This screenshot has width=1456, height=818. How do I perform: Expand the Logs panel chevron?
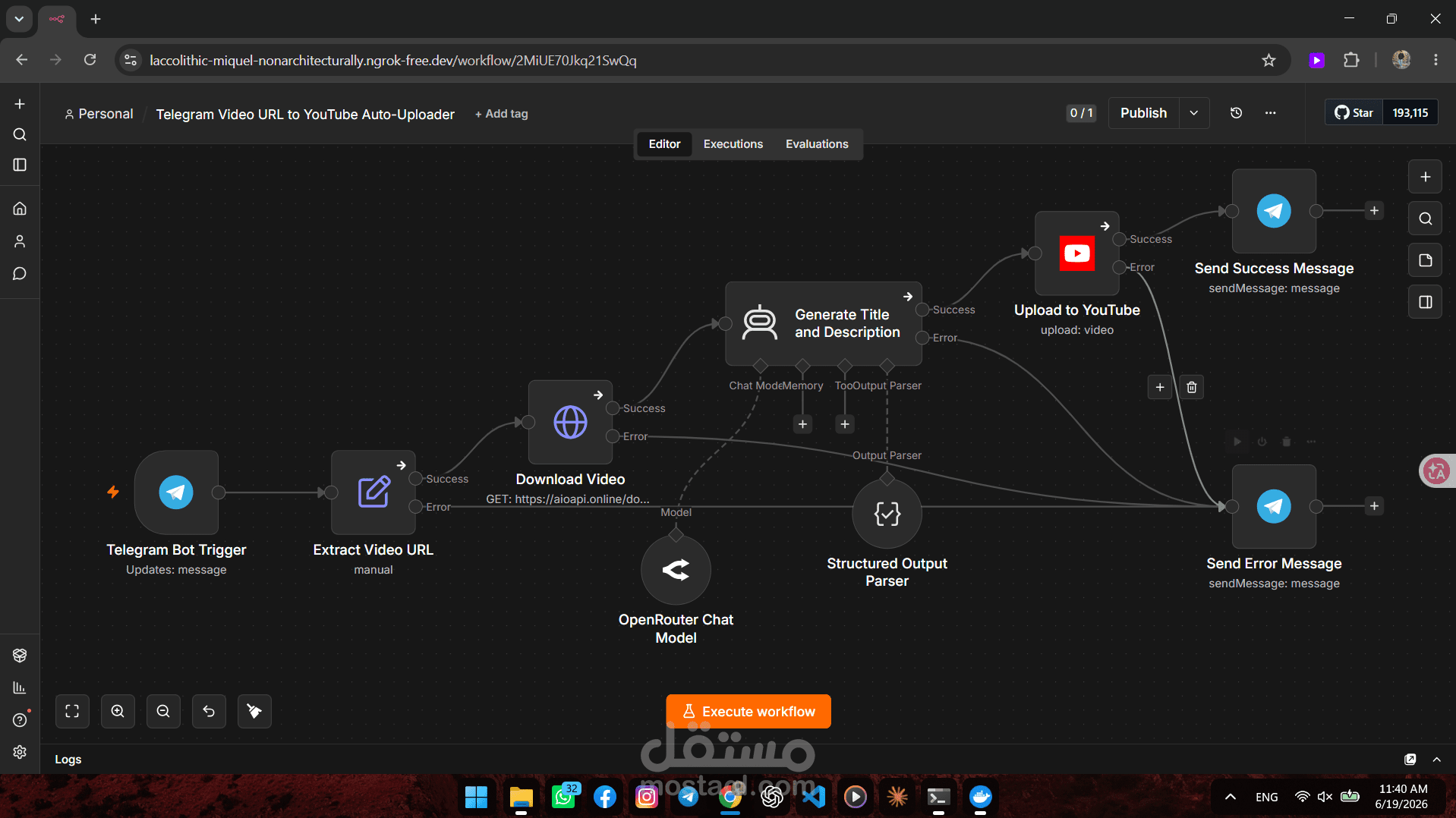click(1436, 760)
